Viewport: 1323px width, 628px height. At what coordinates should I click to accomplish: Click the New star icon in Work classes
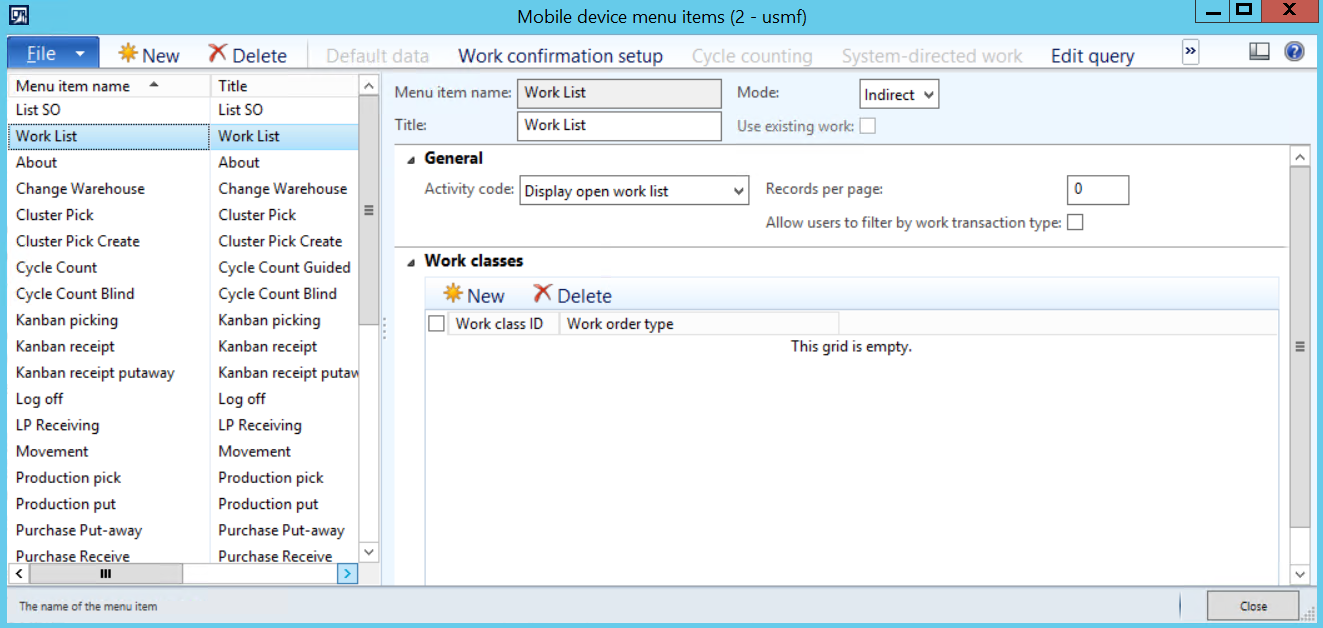tap(454, 294)
